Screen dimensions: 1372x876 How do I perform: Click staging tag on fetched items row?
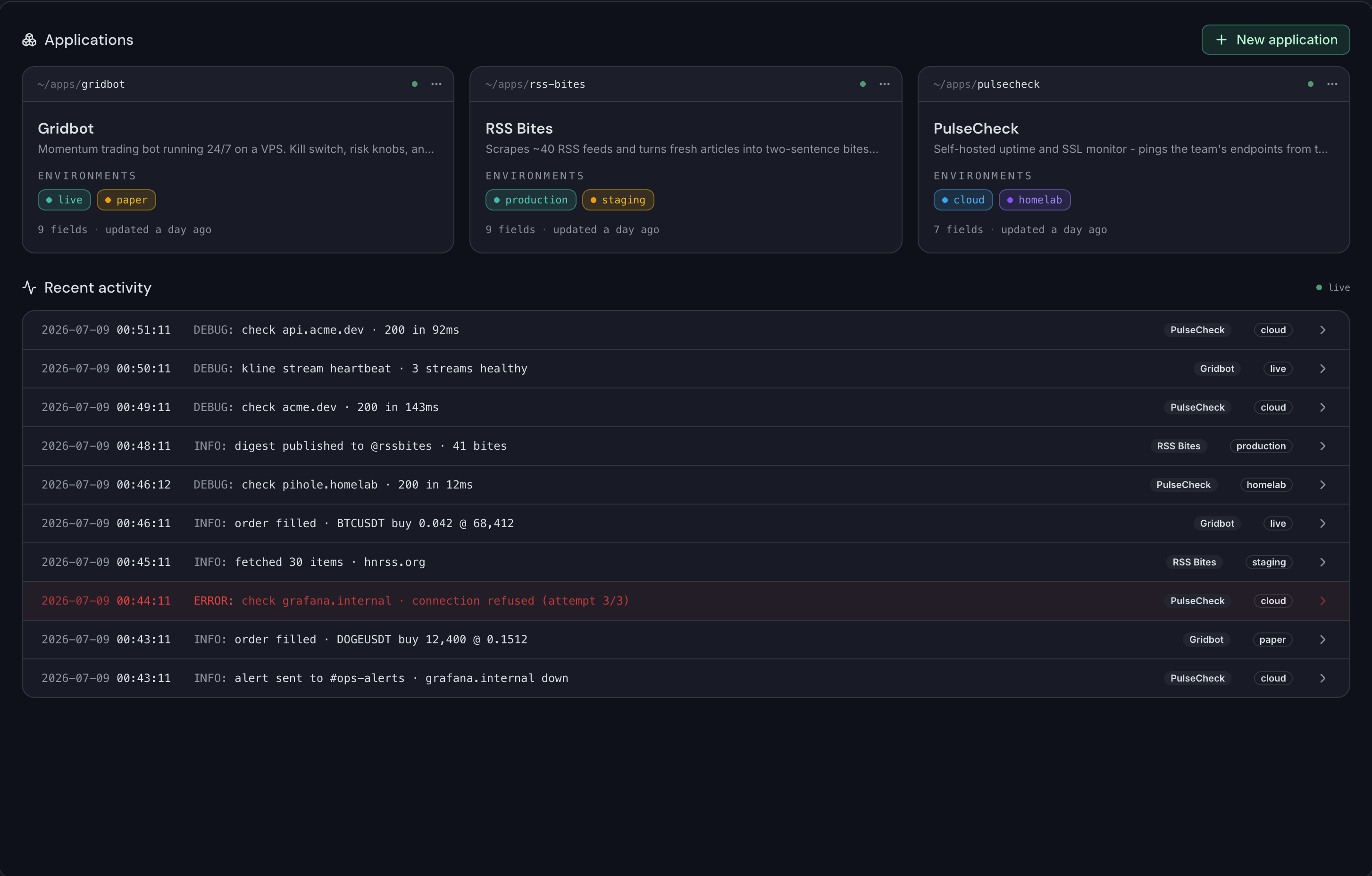(x=1269, y=563)
